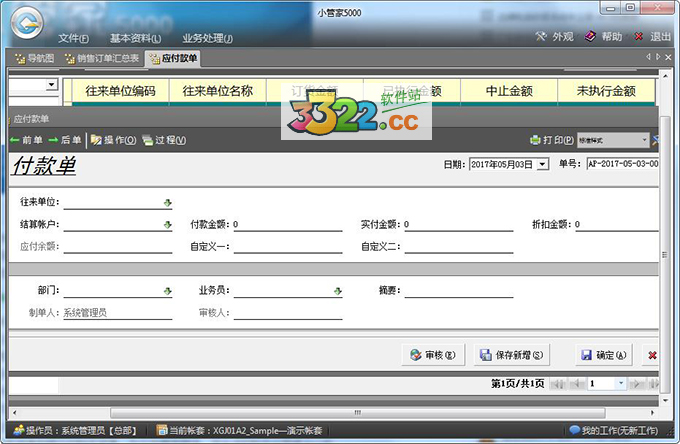
Task: Click the horizontal scrollbar left arrow
Action: coord(15,413)
